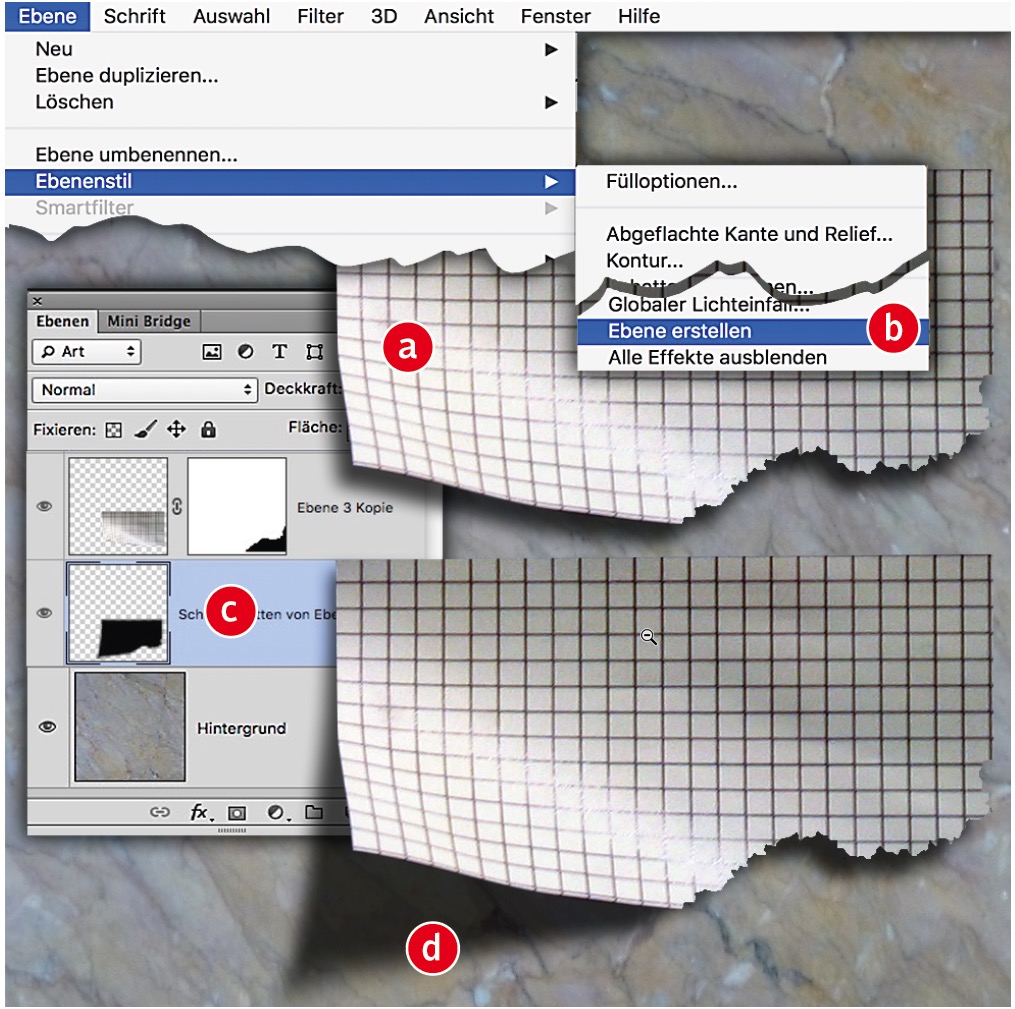Viewport: 1015px width, 1009px height.
Task: Click the black shadow layer thumbnail
Action: pyautogui.click(x=118, y=613)
